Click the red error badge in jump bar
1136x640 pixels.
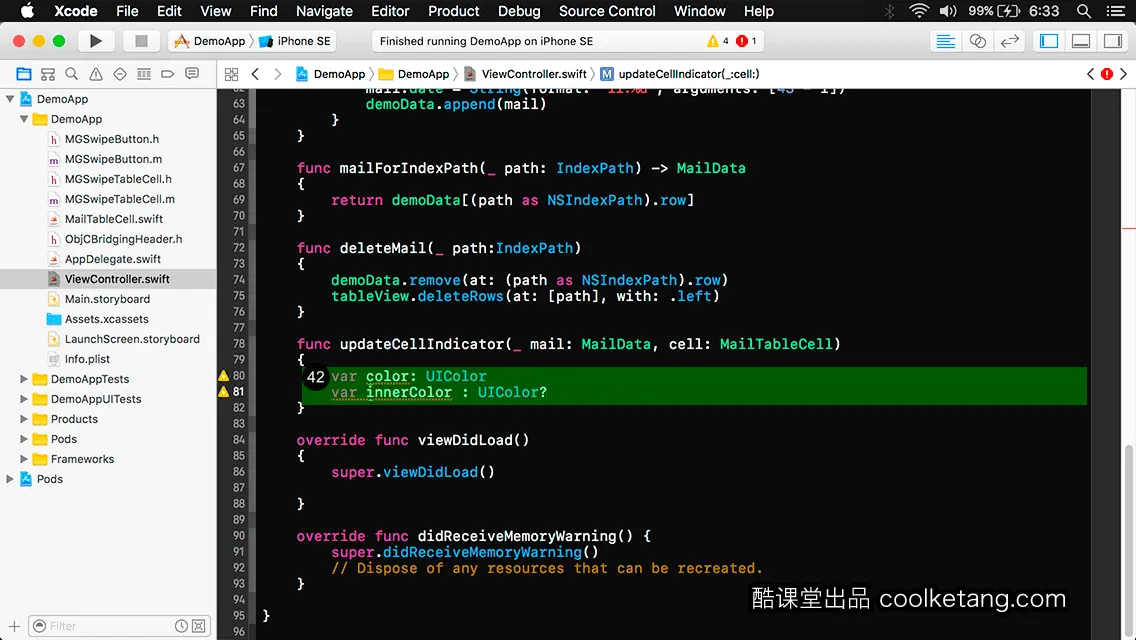1107,74
